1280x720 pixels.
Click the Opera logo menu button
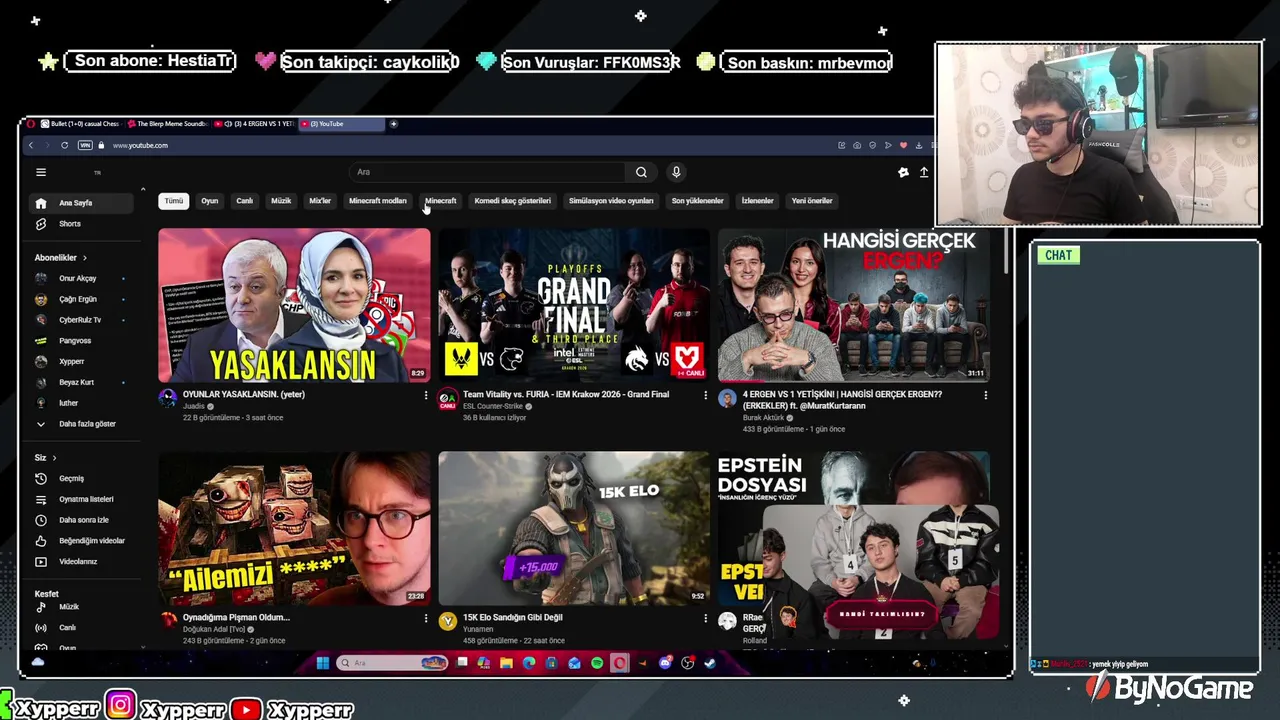[x=31, y=124]
